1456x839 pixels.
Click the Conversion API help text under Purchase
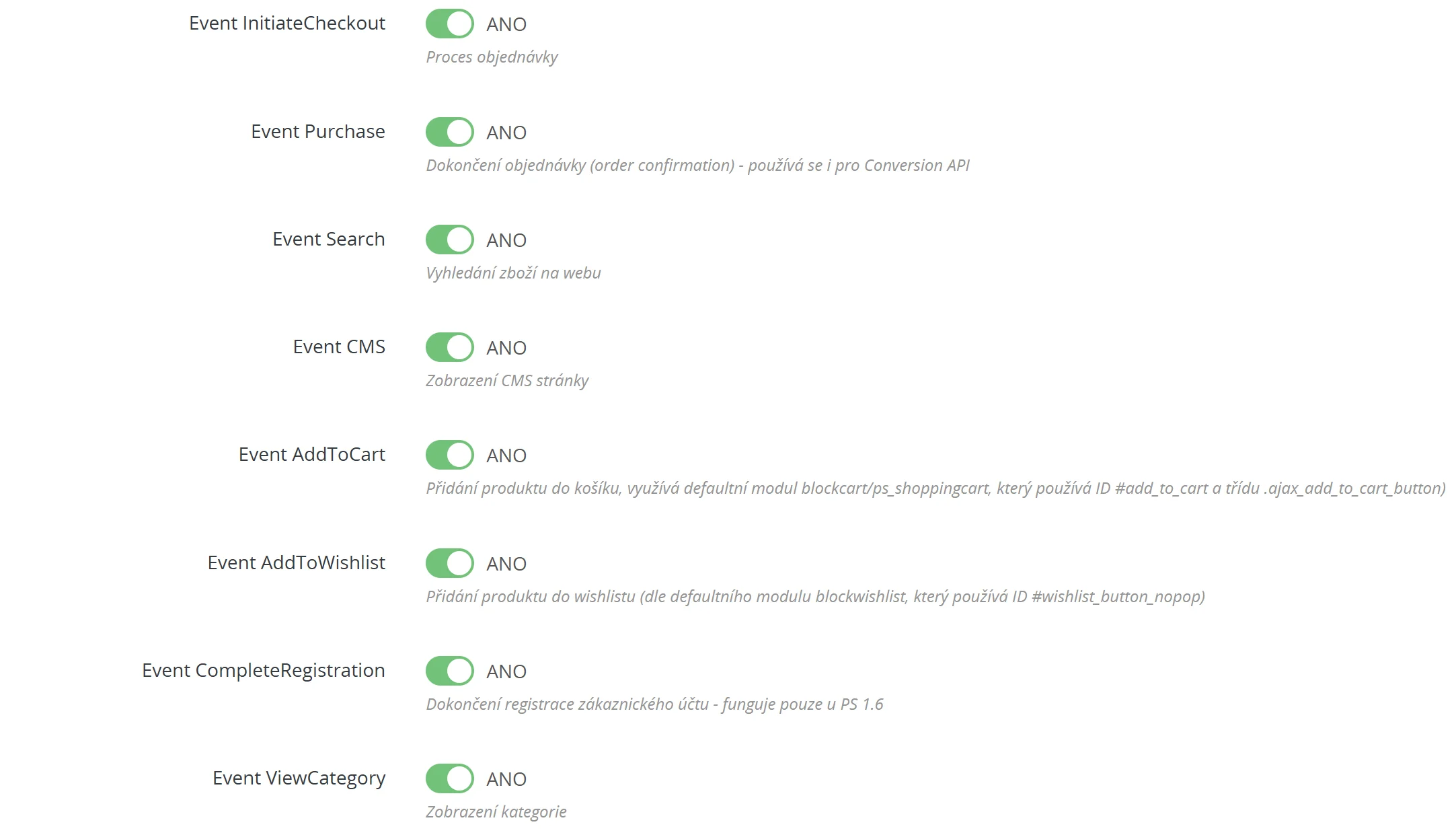click(697, 166)
